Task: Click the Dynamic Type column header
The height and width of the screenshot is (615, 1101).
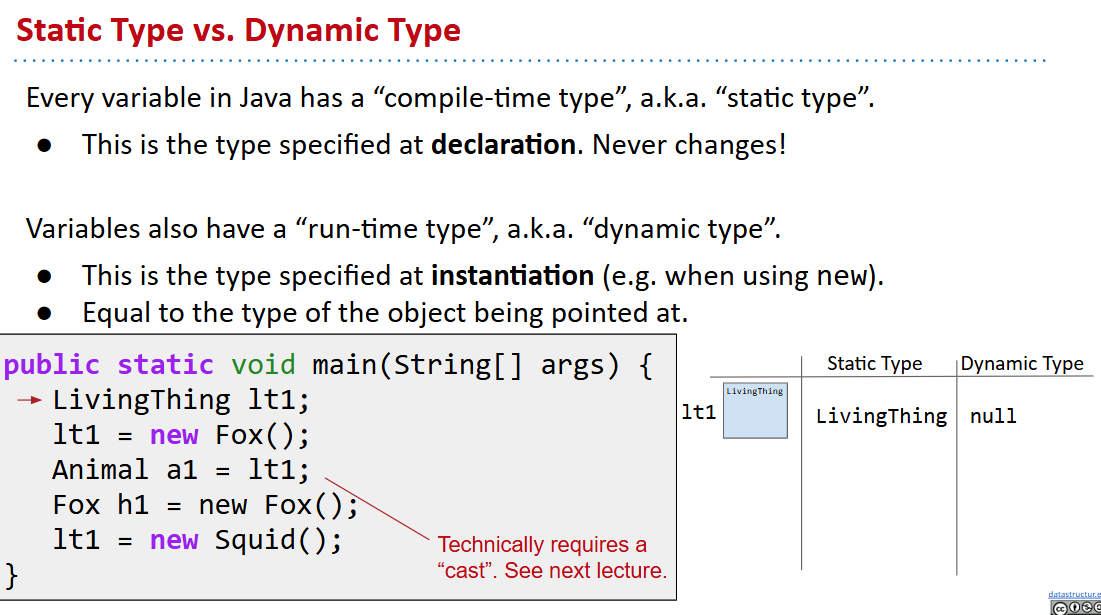Action: point(1022,364)
